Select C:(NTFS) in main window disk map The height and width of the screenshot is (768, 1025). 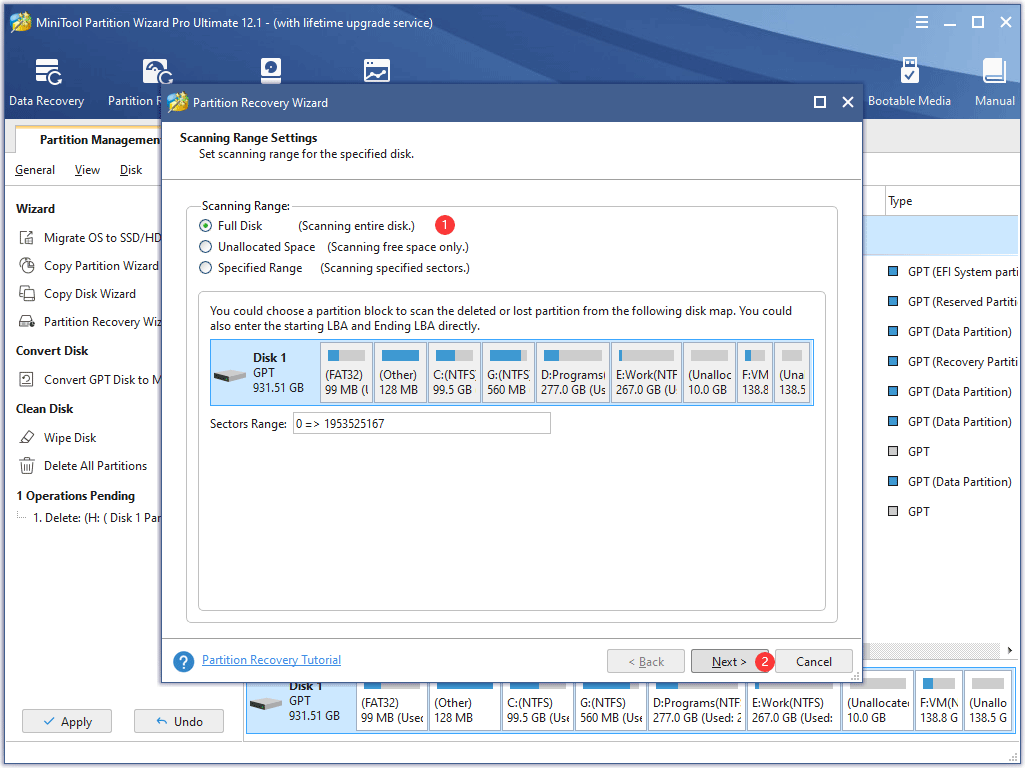(x=538, y=705)
